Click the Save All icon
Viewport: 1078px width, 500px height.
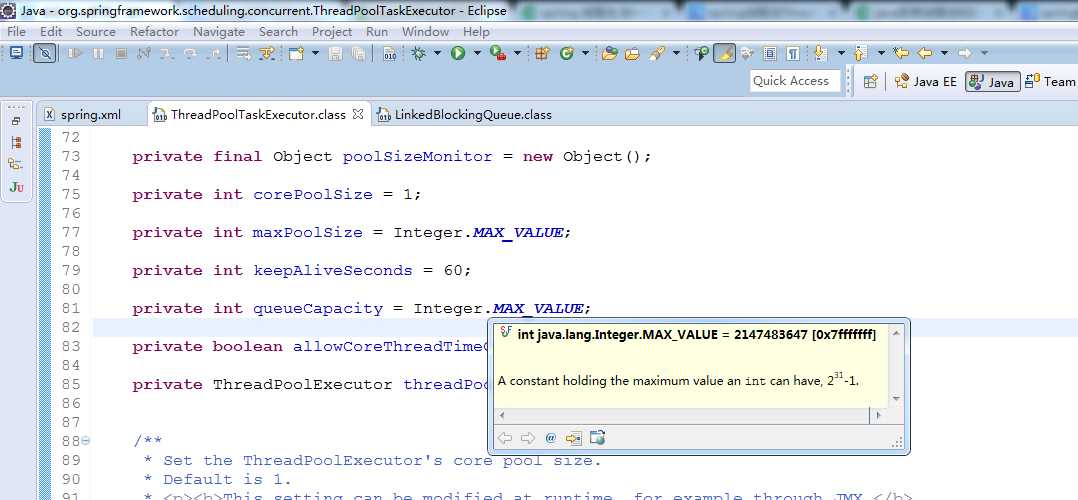358,53
